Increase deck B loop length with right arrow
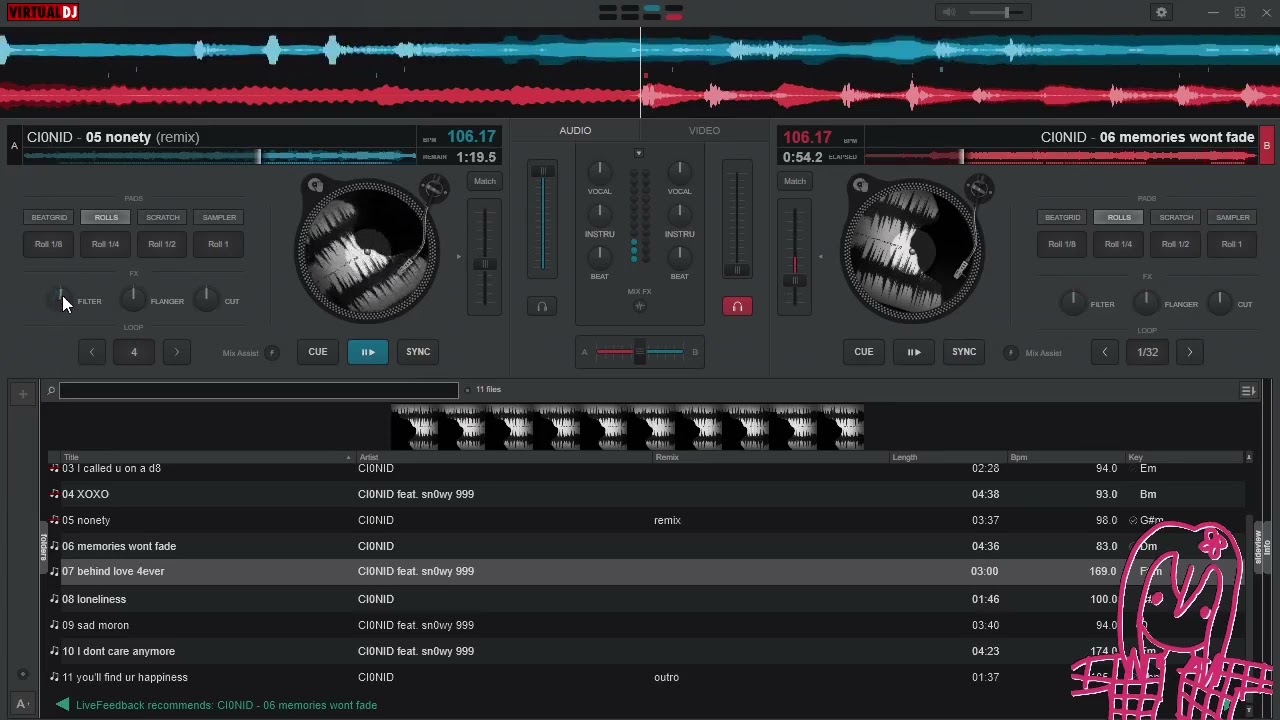This screenshot has height=720, width=1280. (1189, 352)
